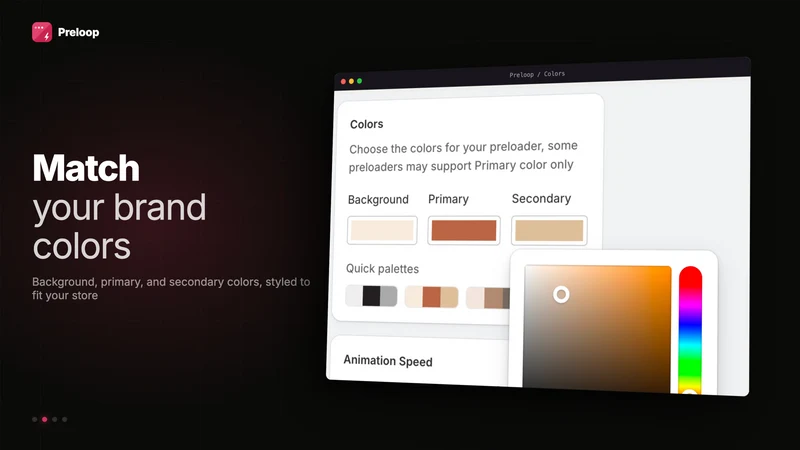
Task: Go to the first carousel dot
Action: (x=35, y=419)
